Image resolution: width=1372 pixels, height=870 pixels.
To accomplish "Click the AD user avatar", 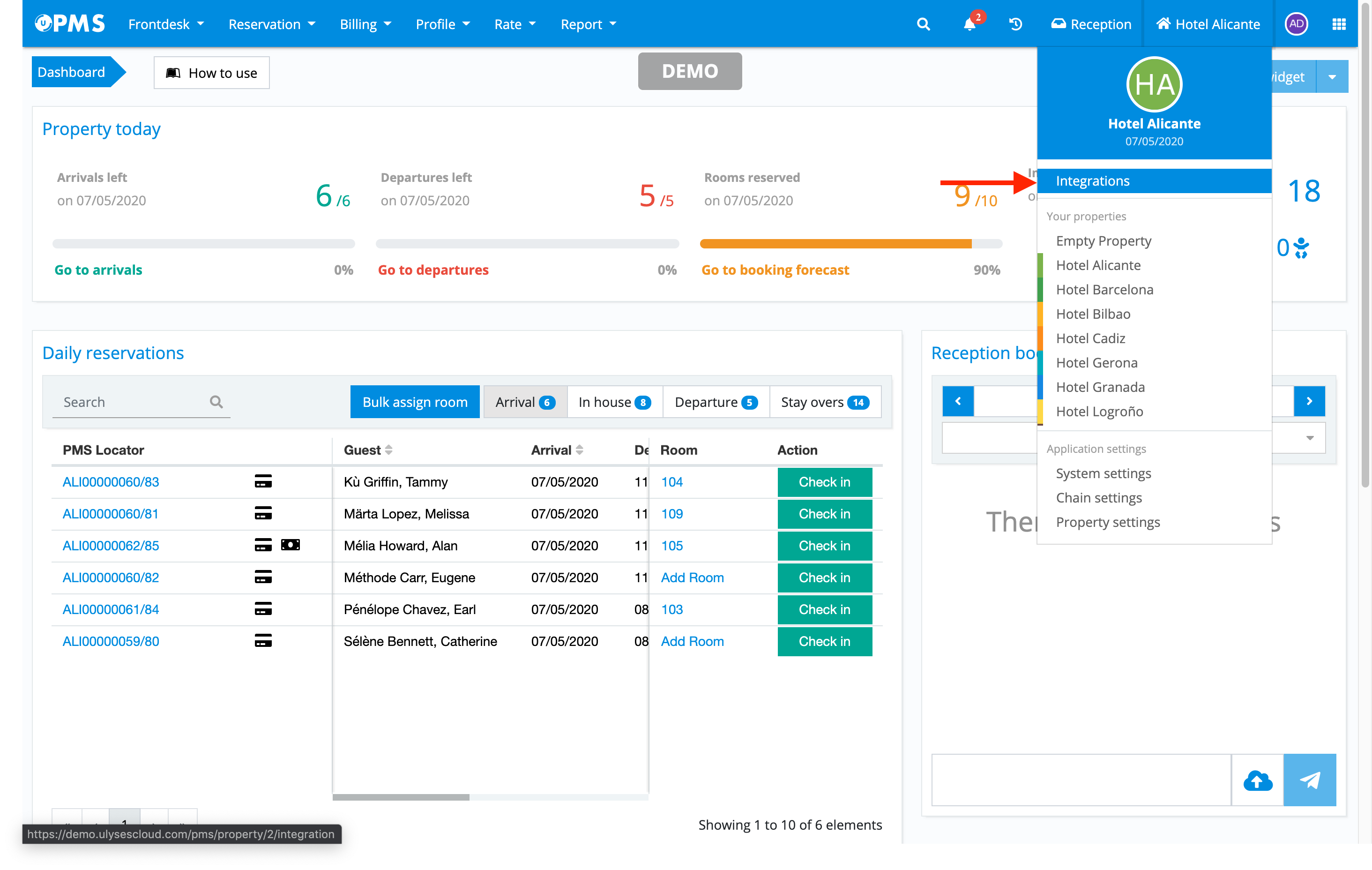I will coord(1296,24).
